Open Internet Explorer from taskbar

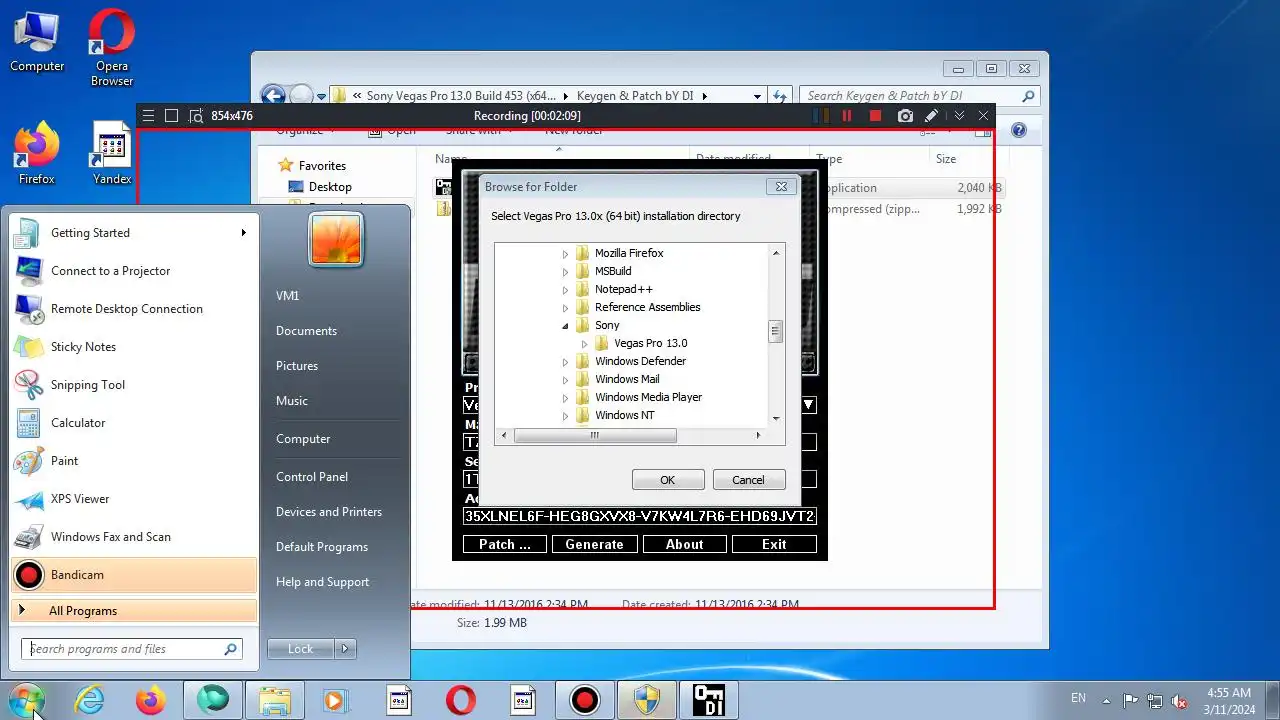click(90, 700)
